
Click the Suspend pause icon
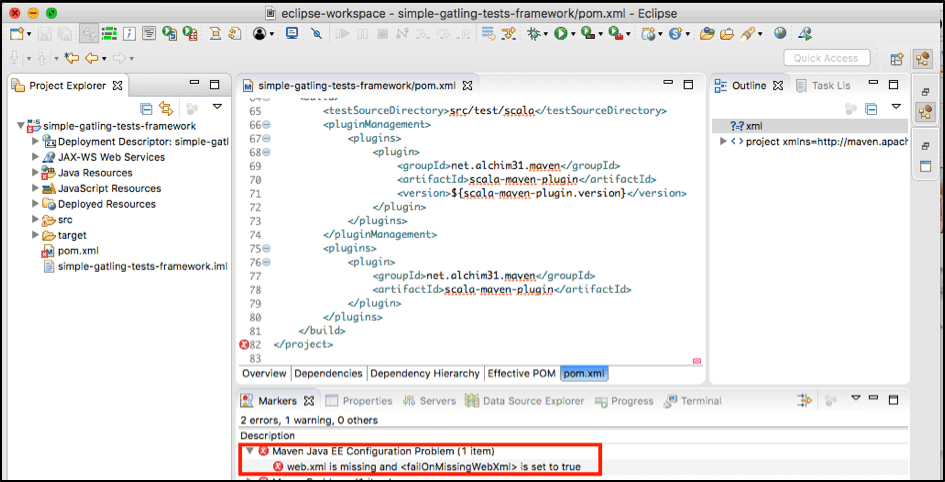363,34
